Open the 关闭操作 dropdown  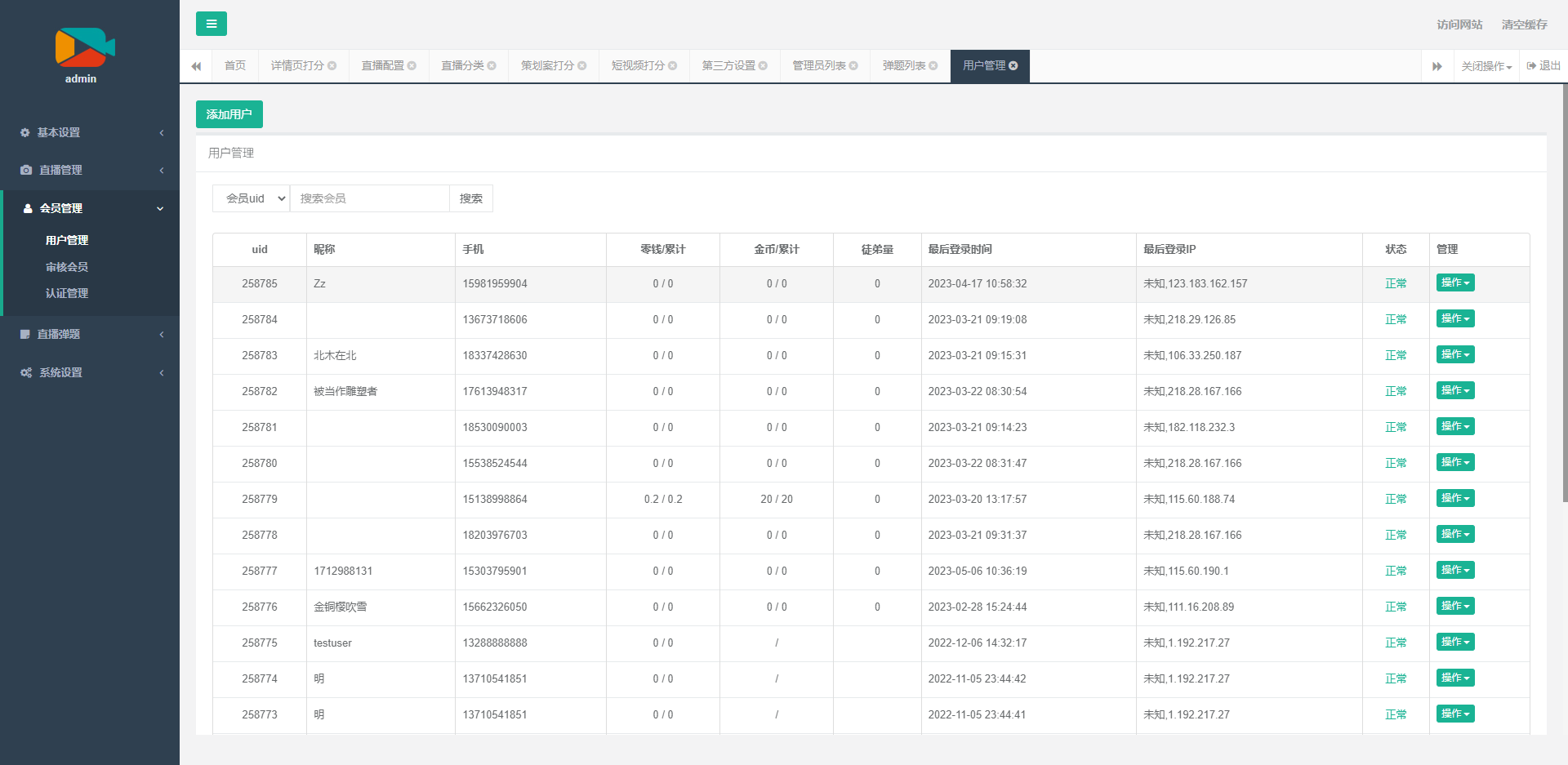pos(1486,66)
